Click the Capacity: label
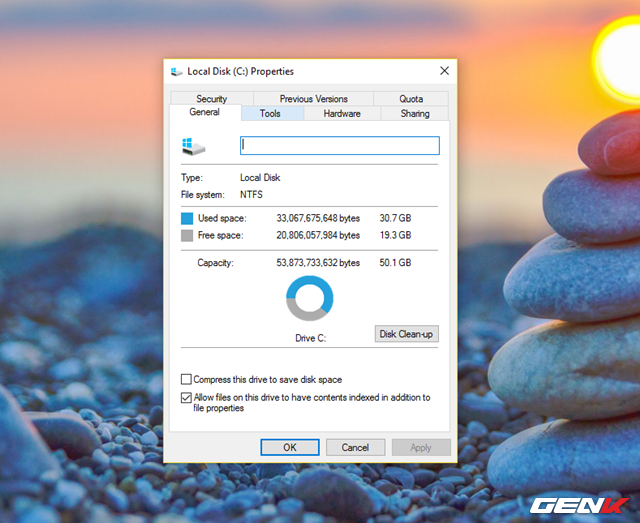 [215, 263]
